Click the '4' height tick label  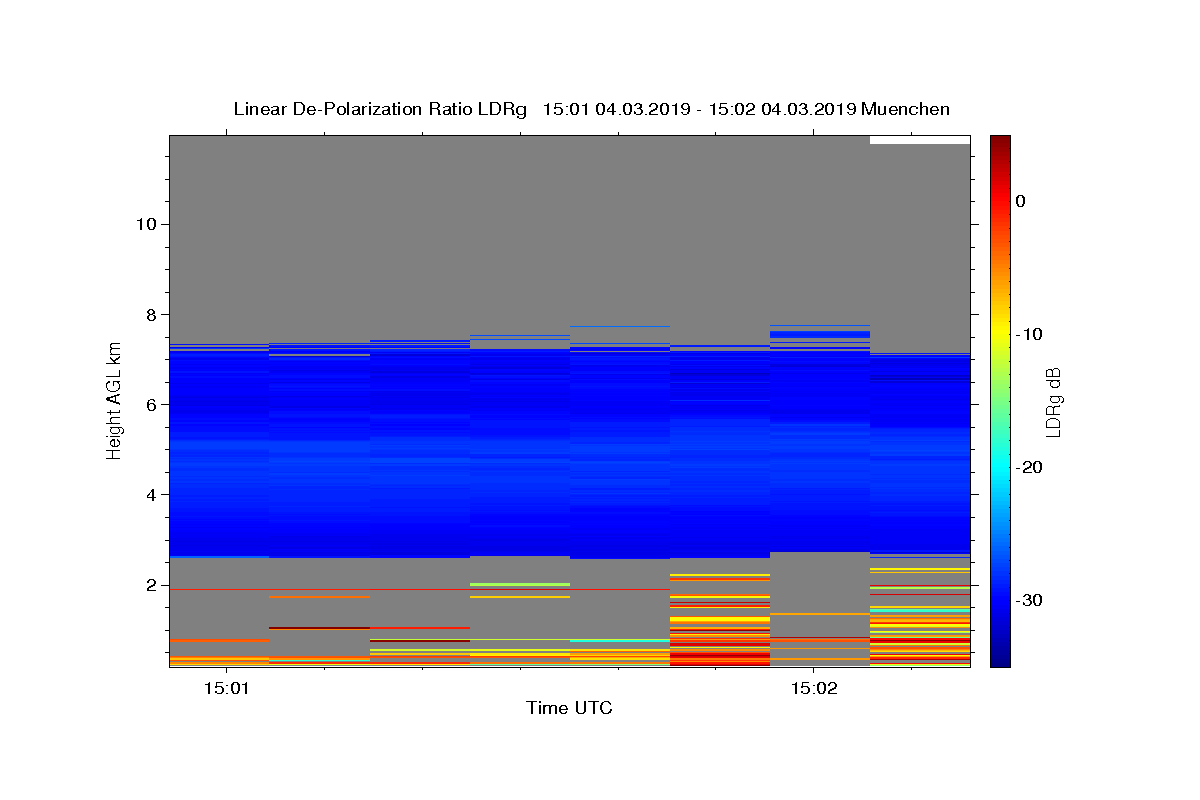tap(150, 495)
